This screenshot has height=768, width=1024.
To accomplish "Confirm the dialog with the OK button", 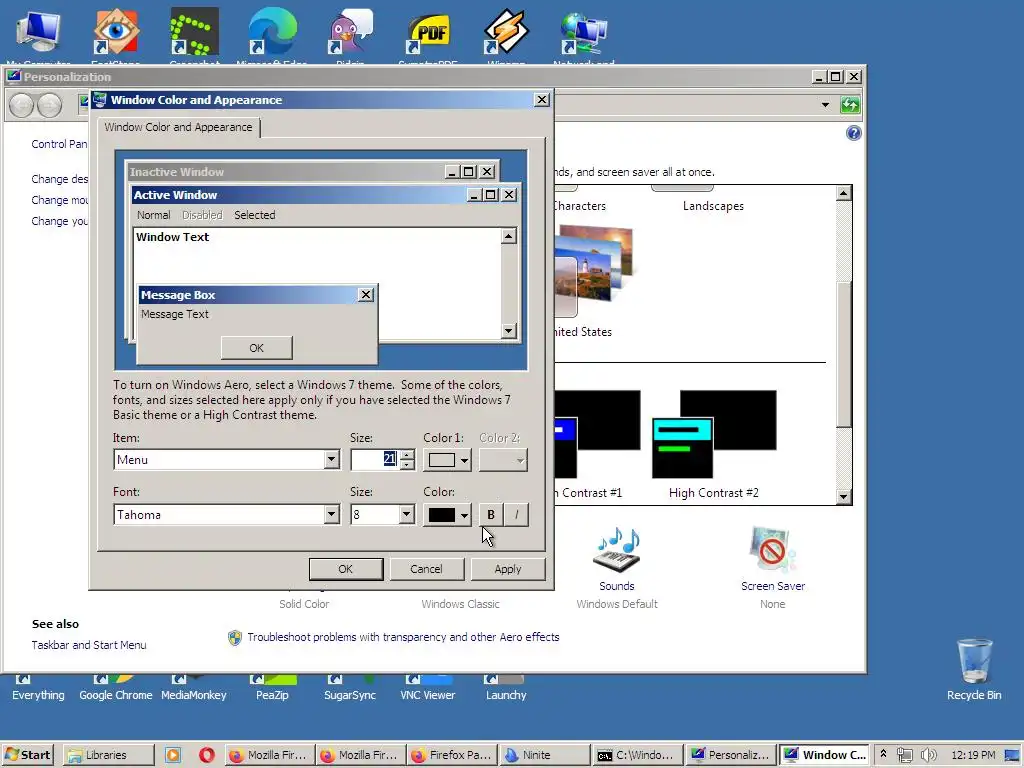I will (345, 569).
